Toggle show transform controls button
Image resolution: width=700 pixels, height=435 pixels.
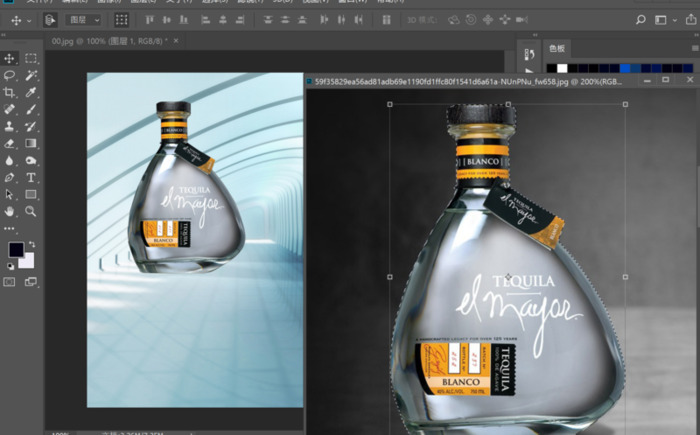(x=121, y=20)
